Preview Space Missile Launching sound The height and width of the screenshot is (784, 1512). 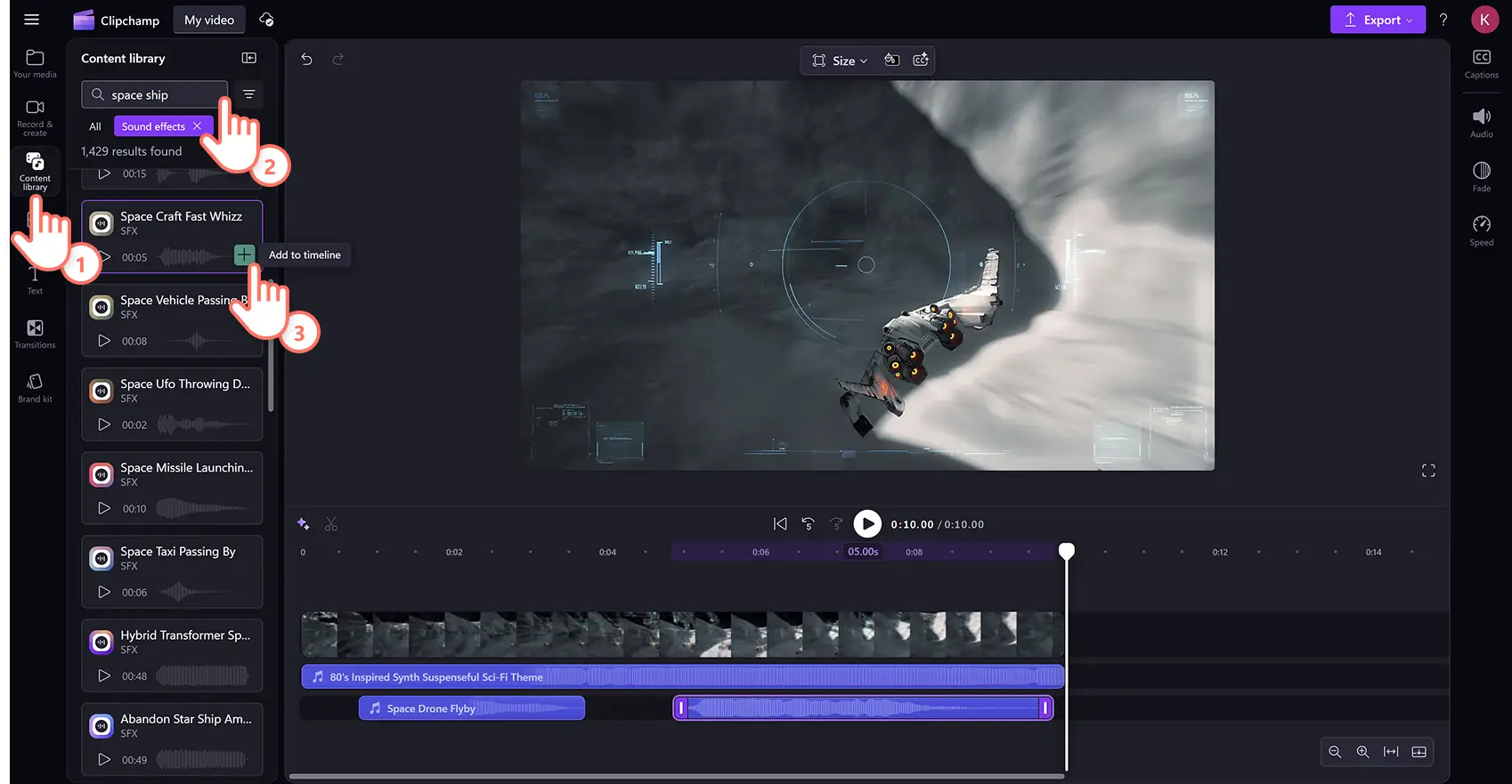(104, 508)
